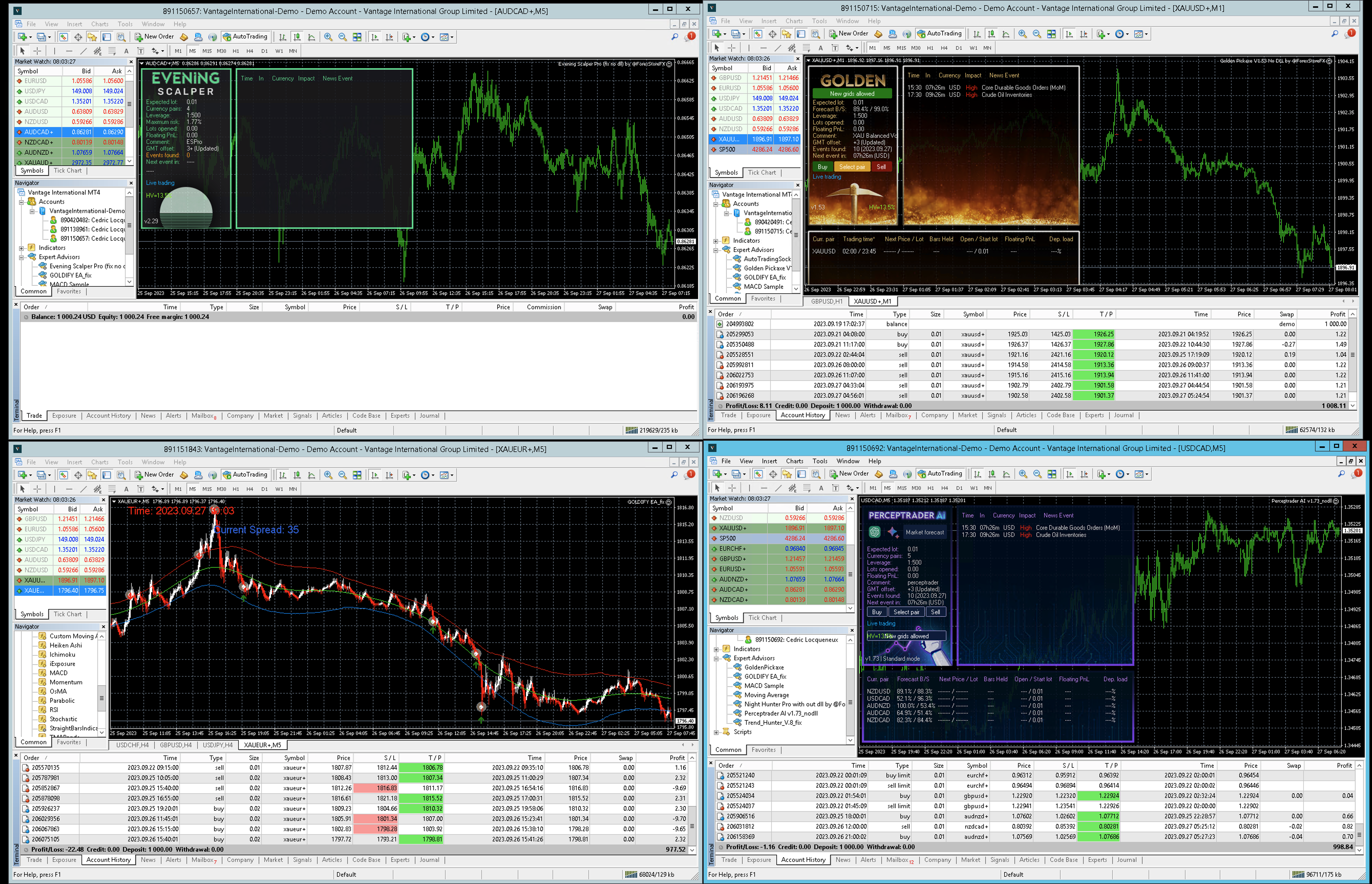Tile windows icon in AUDCAD window toolbar

point(357,37)
